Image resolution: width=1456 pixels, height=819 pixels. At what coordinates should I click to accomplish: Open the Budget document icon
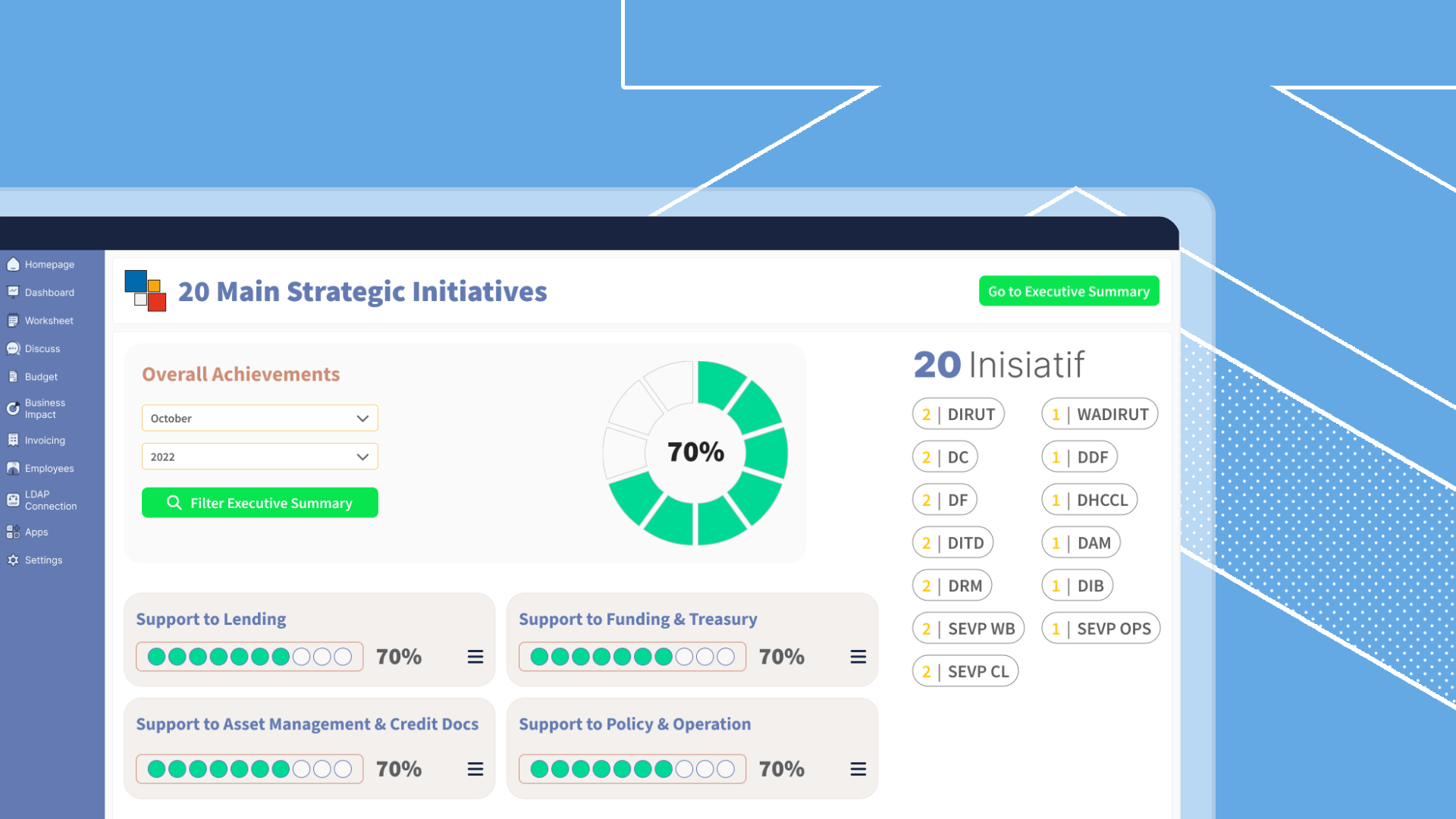point(13,377)
